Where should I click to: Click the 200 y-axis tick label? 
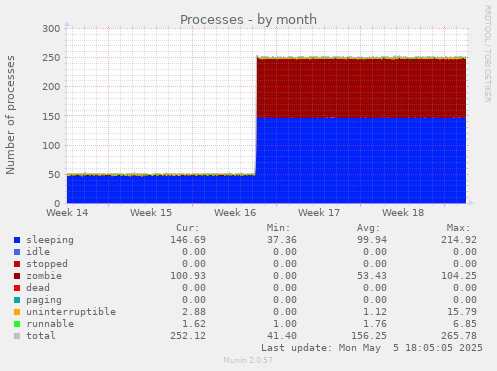[51, 87]
